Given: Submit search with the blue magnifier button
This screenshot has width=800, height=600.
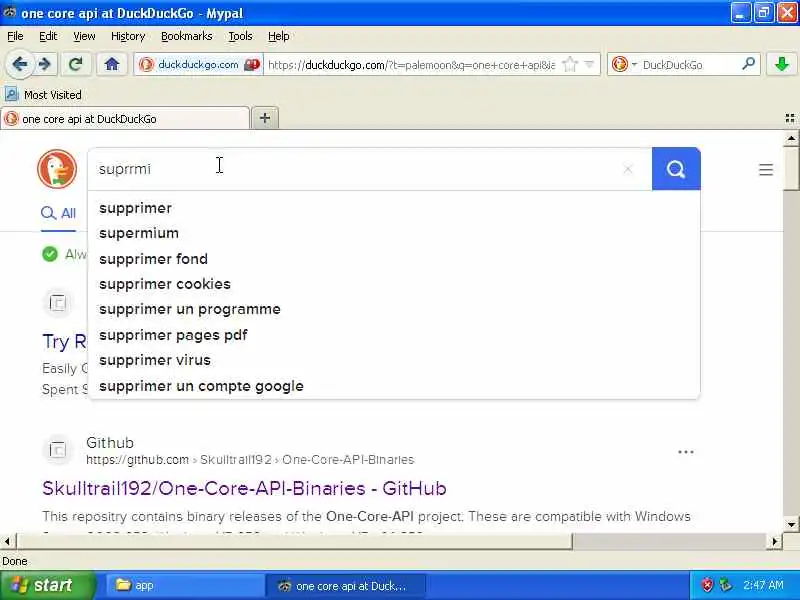Looking at the screenshot, I should 676,169.
